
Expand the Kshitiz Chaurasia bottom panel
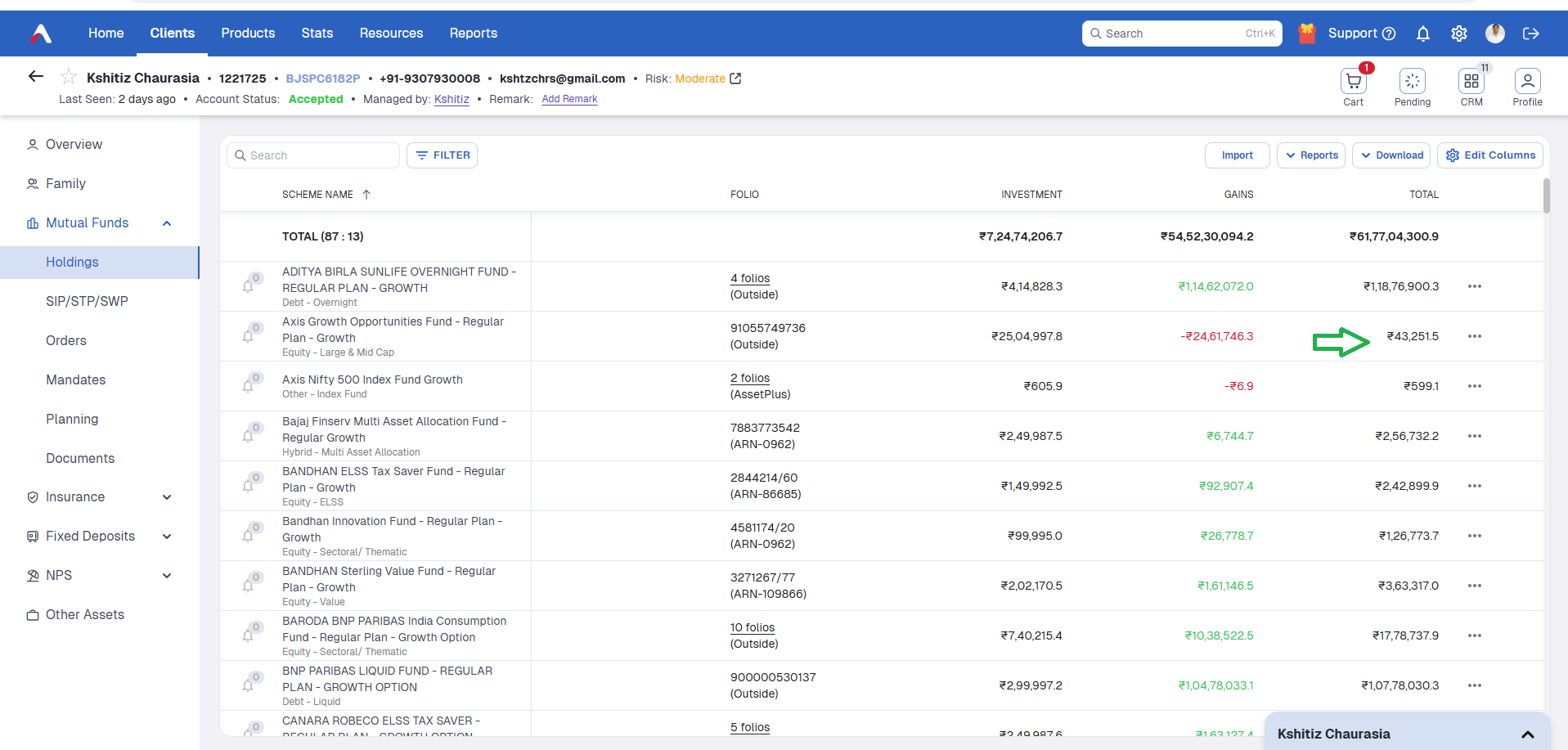click(x=1527, y=734)
